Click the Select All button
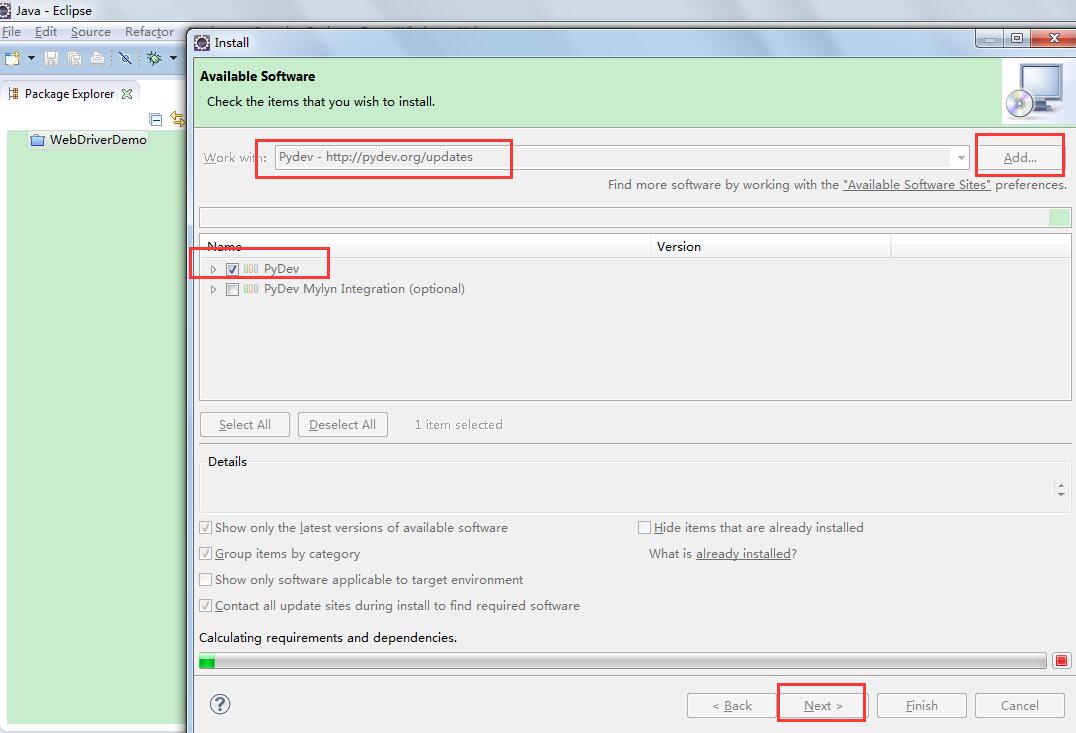 244,425
